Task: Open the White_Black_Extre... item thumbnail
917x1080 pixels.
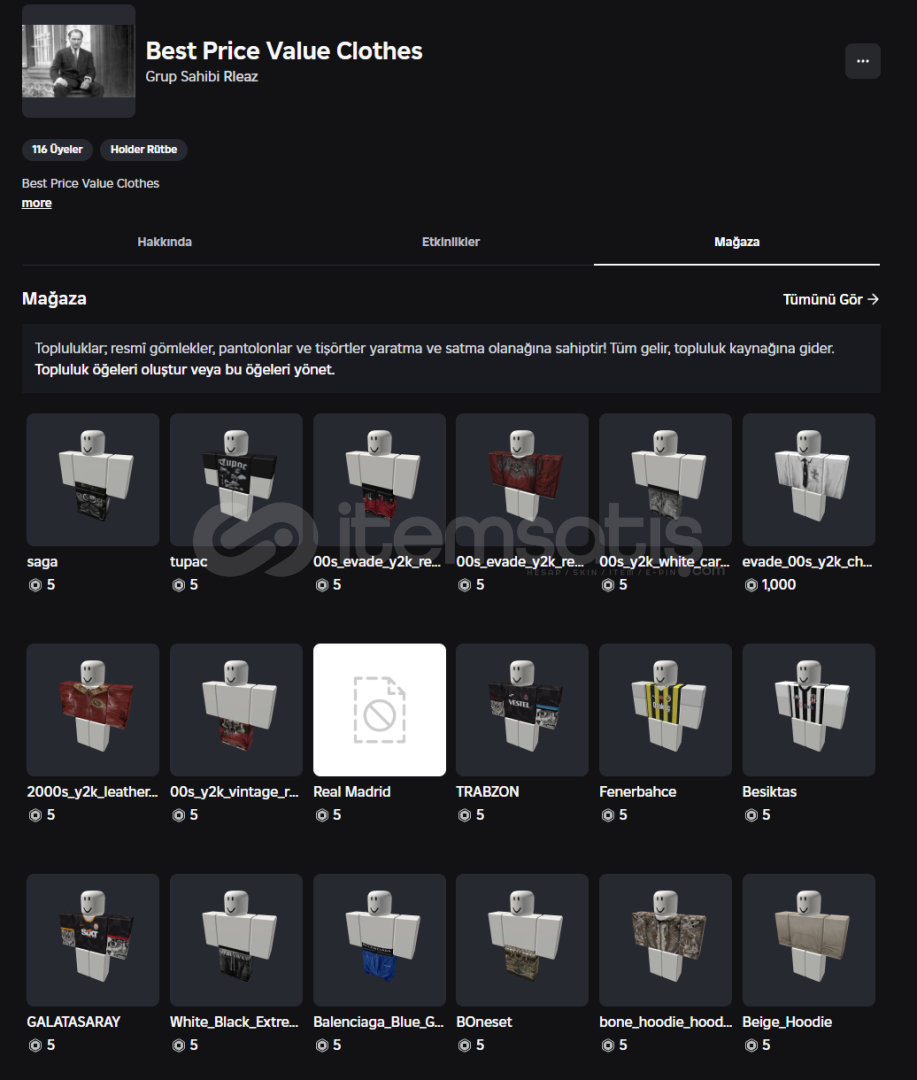Action: 236,940
